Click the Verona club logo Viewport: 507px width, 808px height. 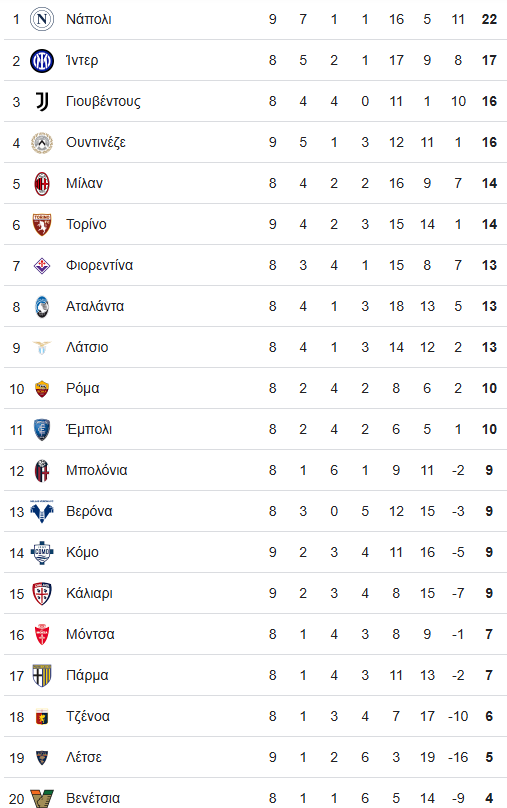click(x=42, y=512)
